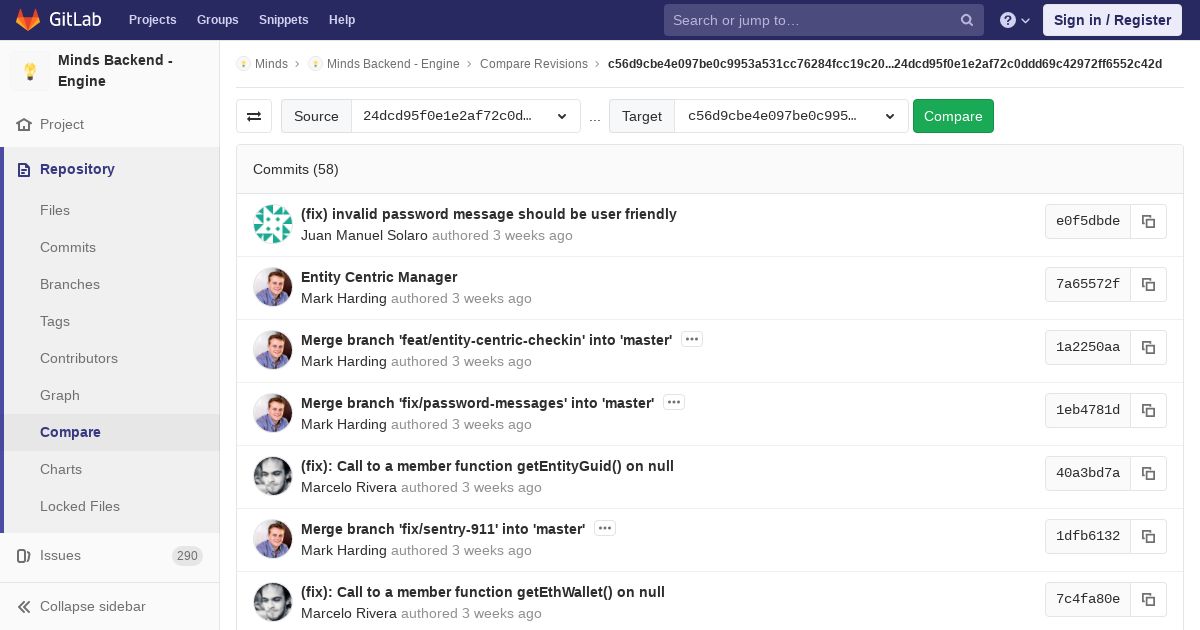Open commit 1a2250aa hash link
This screenshot has width=1200, height=630.
tap(1088, 347)
